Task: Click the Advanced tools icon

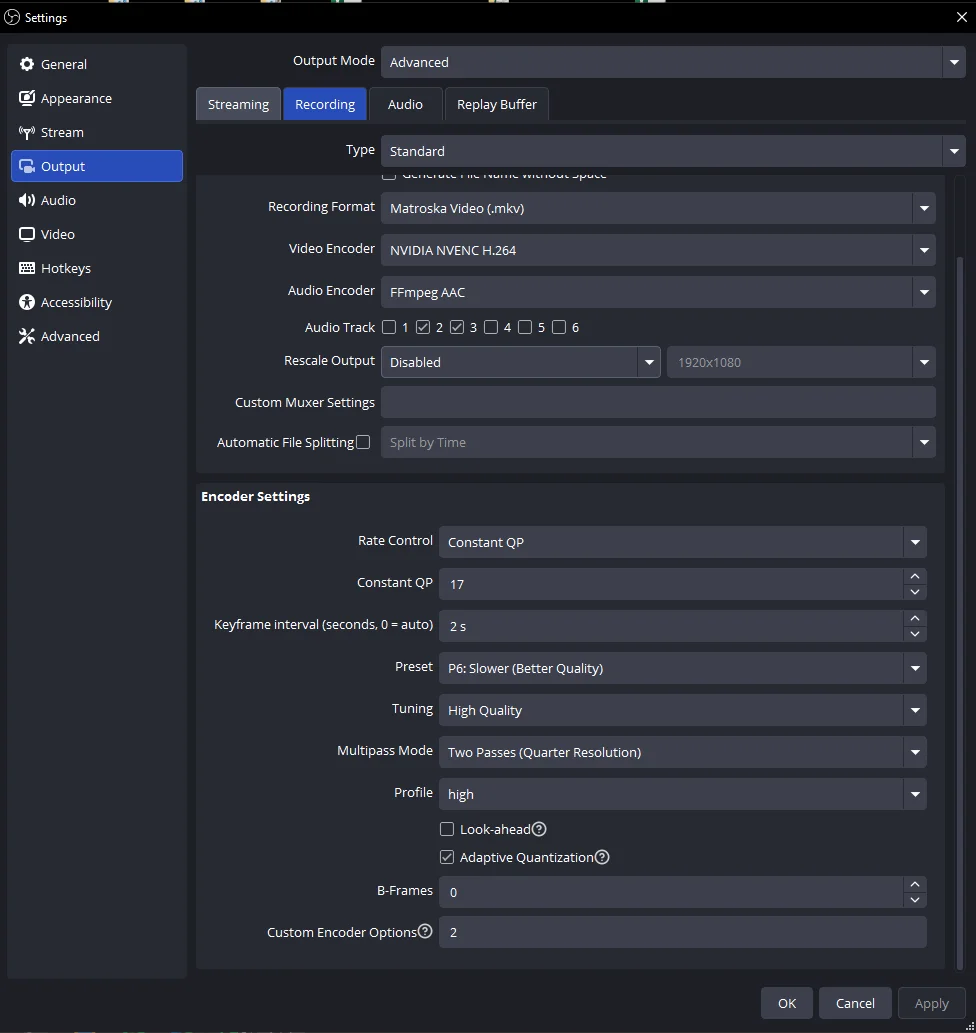Action: click(x=27, y=336)
